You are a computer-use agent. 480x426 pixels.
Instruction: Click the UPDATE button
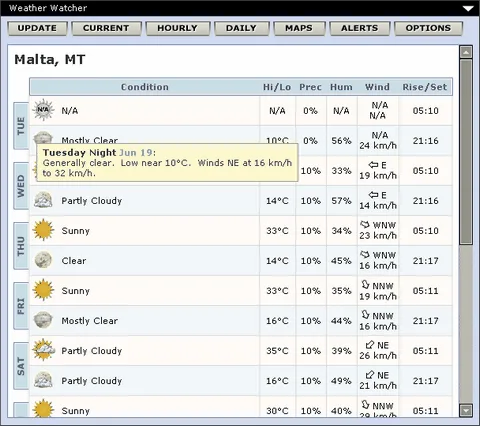(x=37, y=28)
